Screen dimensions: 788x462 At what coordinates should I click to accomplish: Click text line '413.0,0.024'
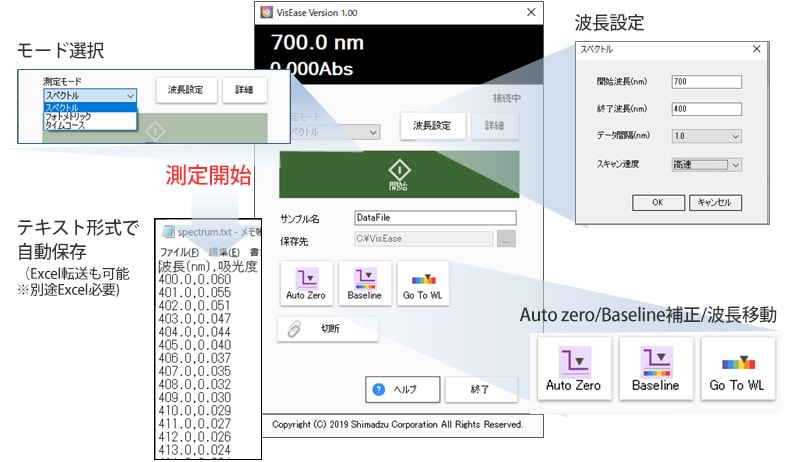point(194,450)
